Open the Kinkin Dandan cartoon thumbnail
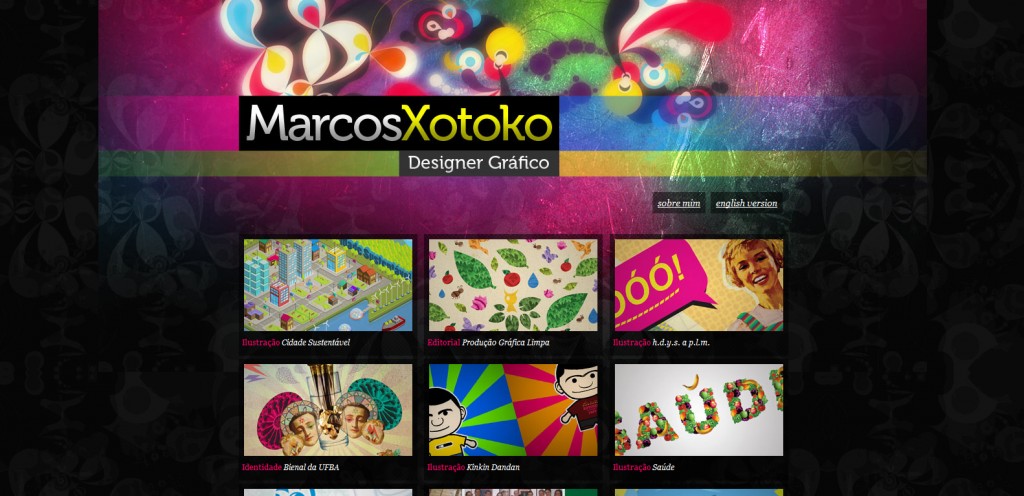Viewport: 1024px width, 496px height. 513,410
